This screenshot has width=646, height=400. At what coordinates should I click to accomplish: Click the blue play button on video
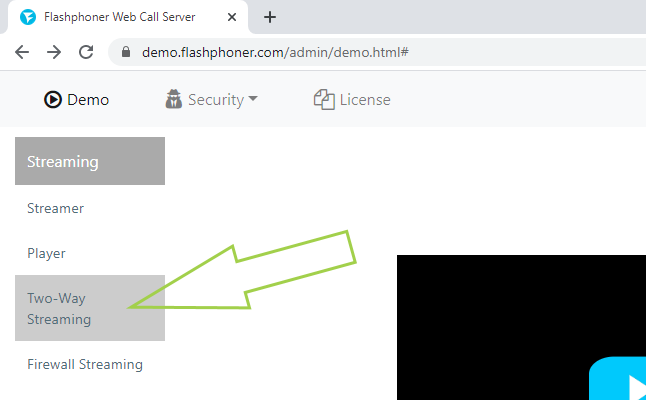(618, 379)
